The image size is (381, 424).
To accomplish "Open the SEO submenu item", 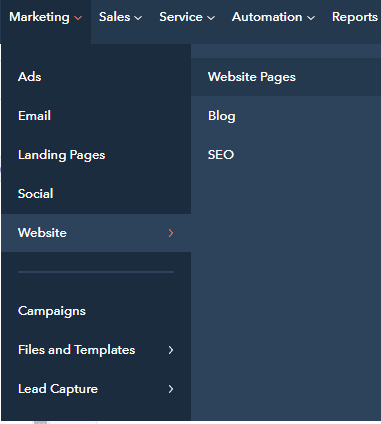I will (286, 155).
